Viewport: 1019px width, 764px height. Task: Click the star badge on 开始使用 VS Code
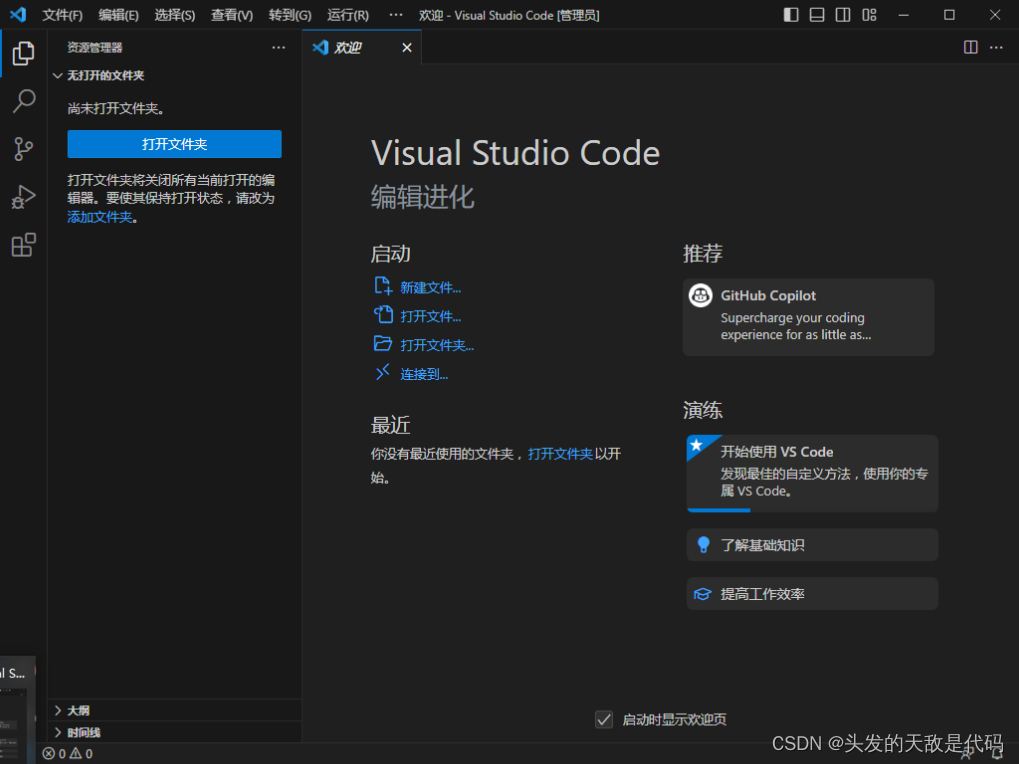click(x=697, y=445)
